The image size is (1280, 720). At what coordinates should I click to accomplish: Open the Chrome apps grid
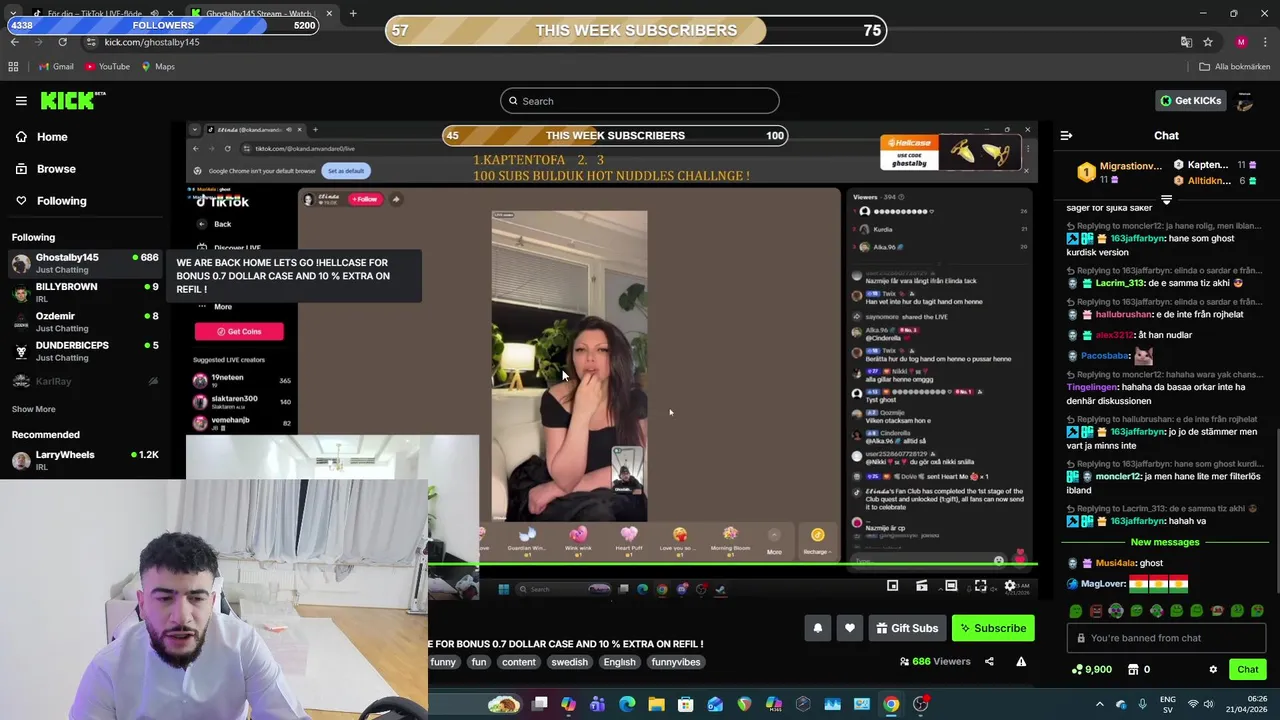(13, 67)
